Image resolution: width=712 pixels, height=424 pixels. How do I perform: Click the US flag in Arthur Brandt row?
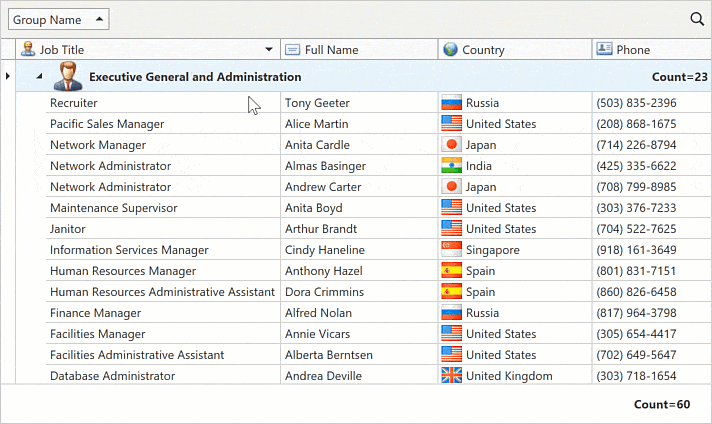tap(451, 228)
